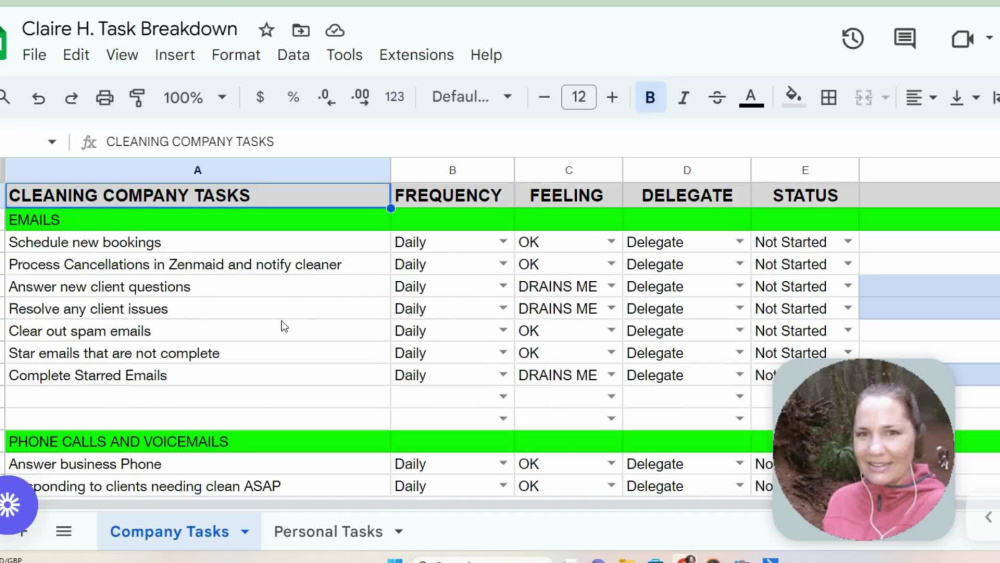Open the Data menu
Viewport: 1000px width, 563px height.
pyautogui.click(x=293, y=55)
